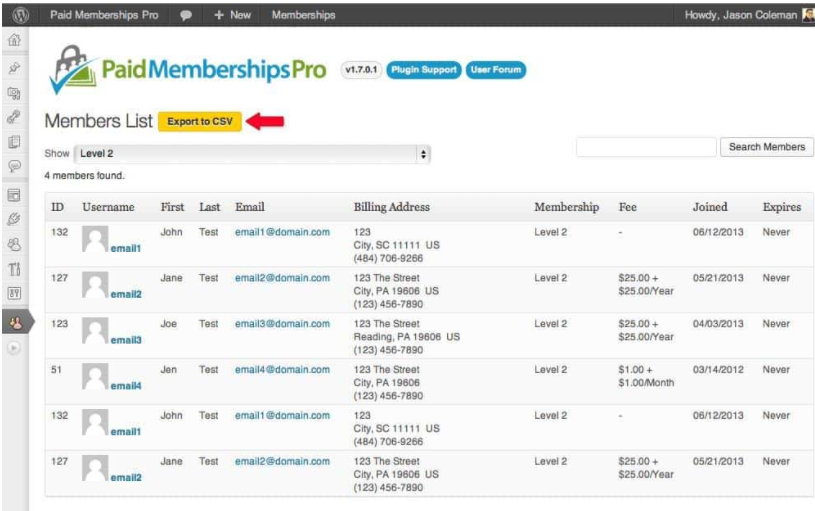Open the comments bubble in admin bar
Screen dimensions: 815x511
click(x=186, y=16)
